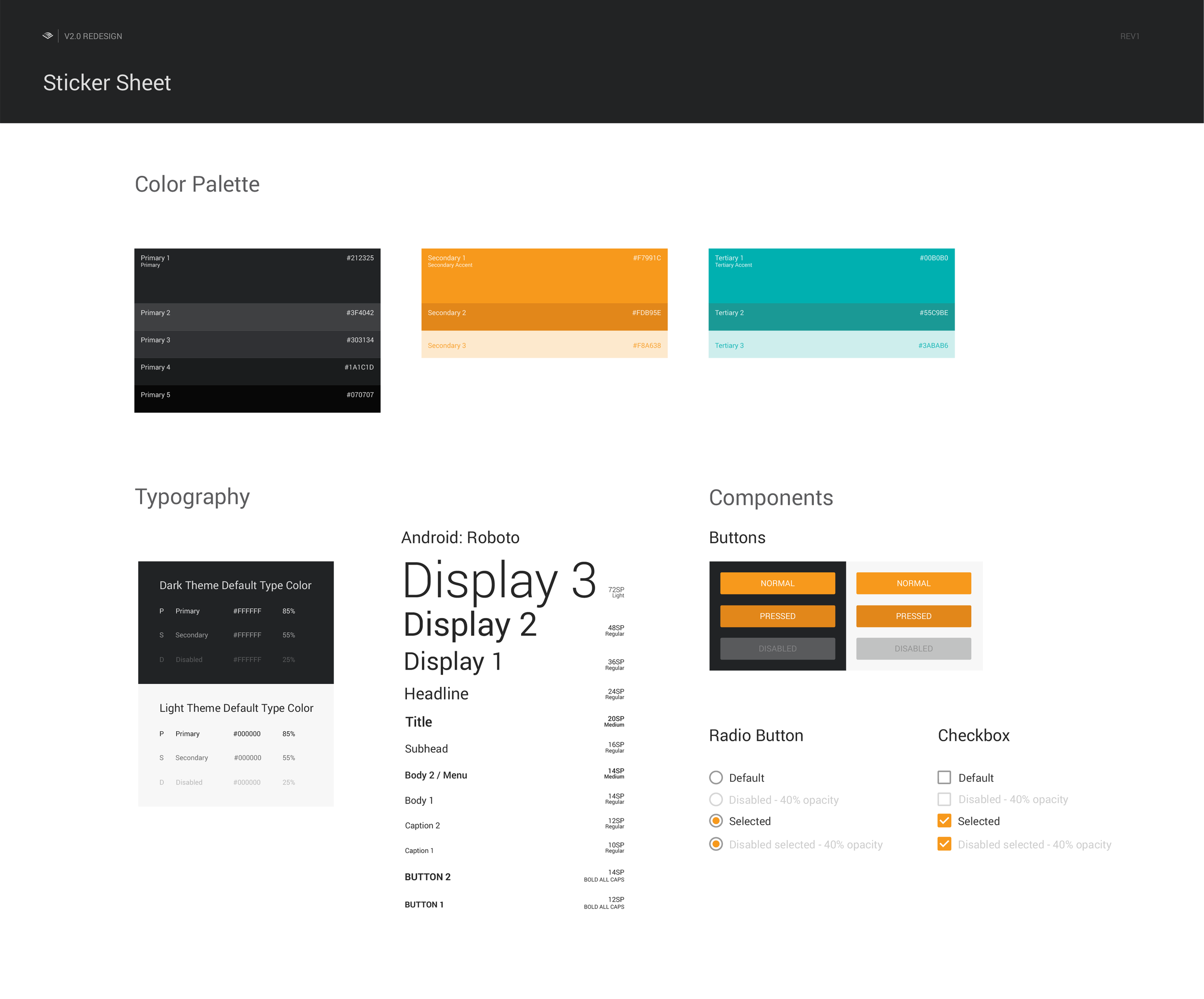Select the Primary 5 #070707 swatch
The width and height of the screenshot is (1204, 999).
pyautogui.click(x=257, y=398)
